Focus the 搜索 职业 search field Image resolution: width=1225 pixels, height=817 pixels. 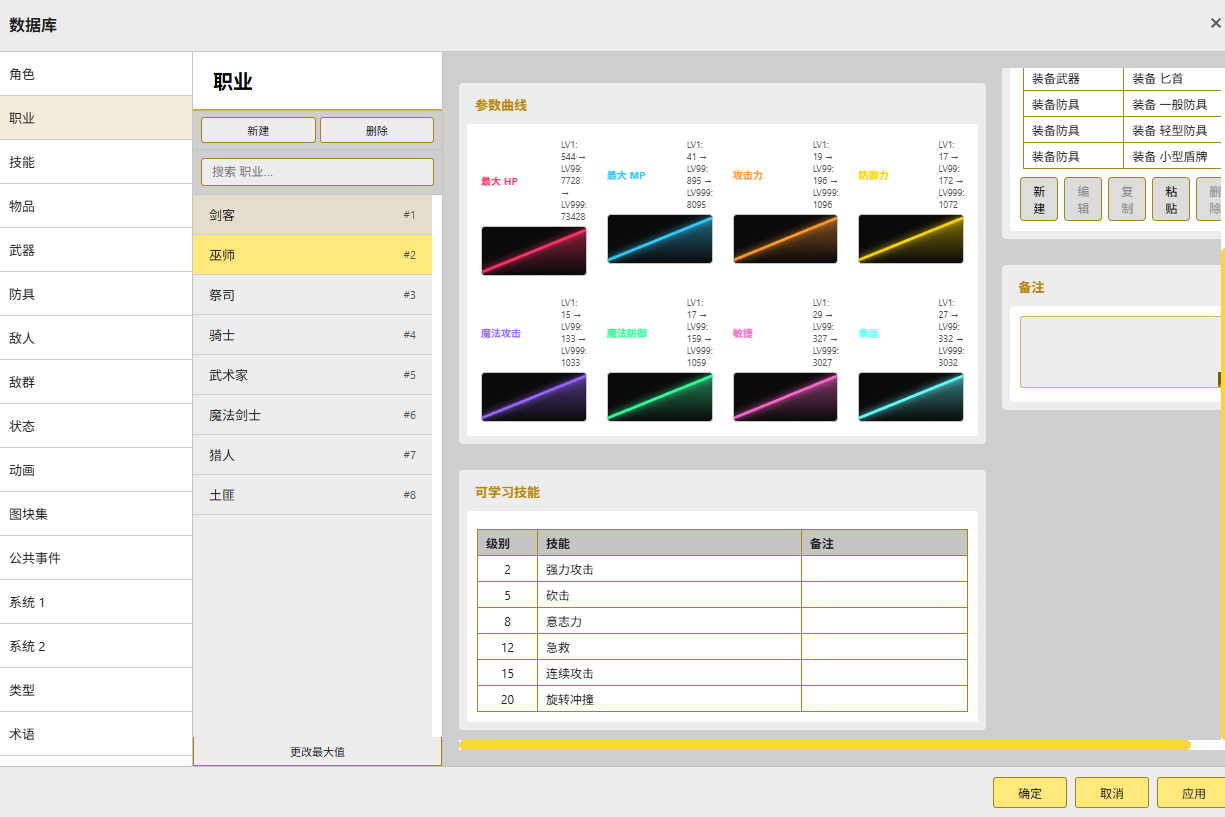(x=317, y=172)
